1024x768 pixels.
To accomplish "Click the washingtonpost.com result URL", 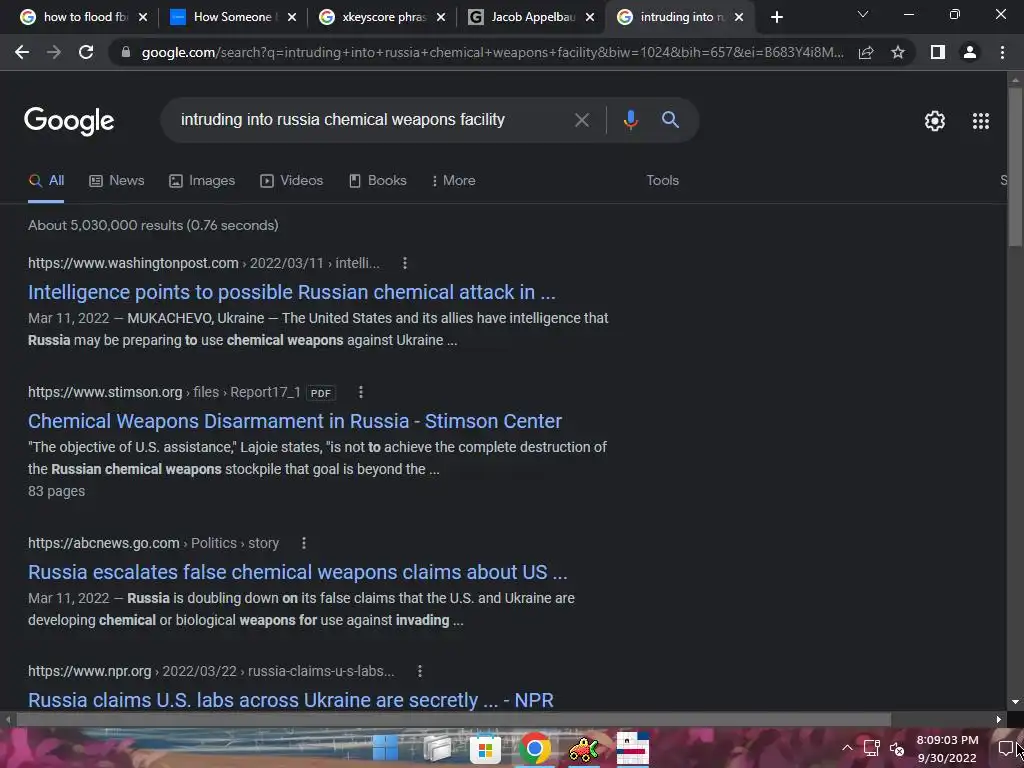I will coord(204,263).
